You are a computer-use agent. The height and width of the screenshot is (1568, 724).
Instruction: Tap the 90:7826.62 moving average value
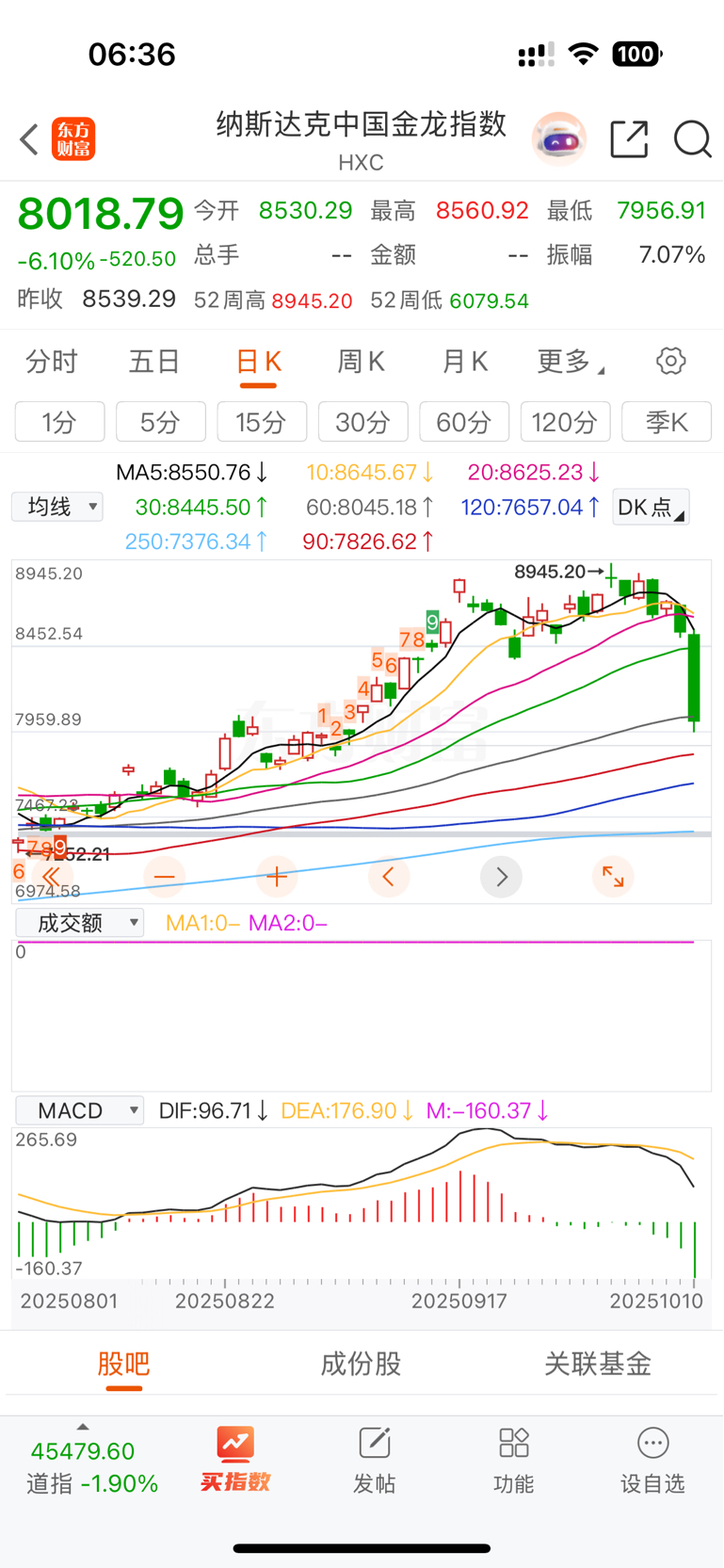tap(368, 542)
